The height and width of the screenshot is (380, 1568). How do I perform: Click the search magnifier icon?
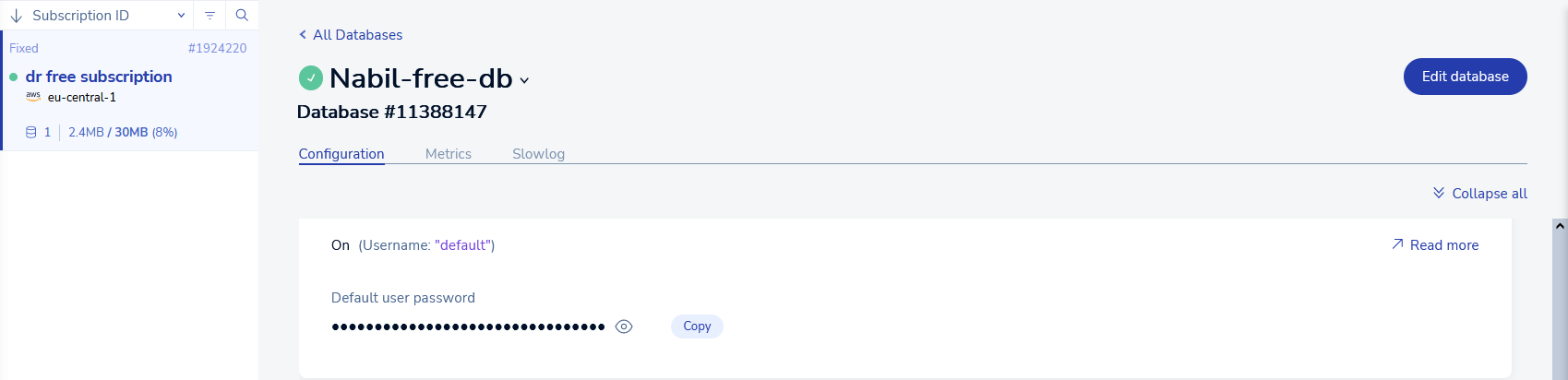click(x=242, y=16)
